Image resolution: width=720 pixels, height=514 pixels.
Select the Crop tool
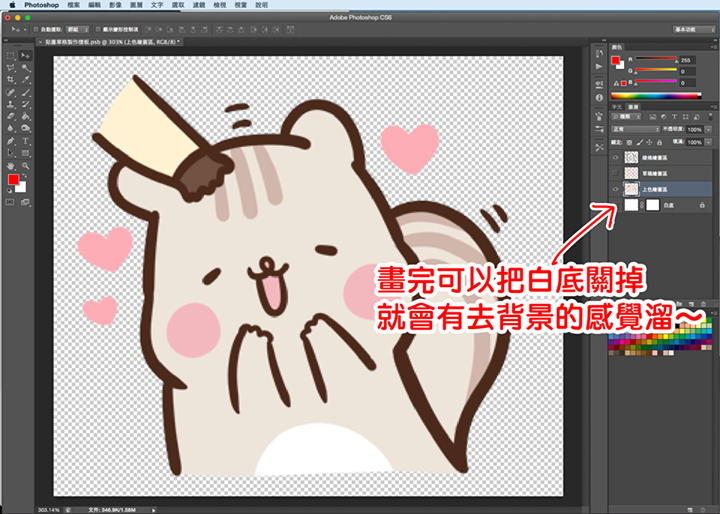tap(11, 80)
